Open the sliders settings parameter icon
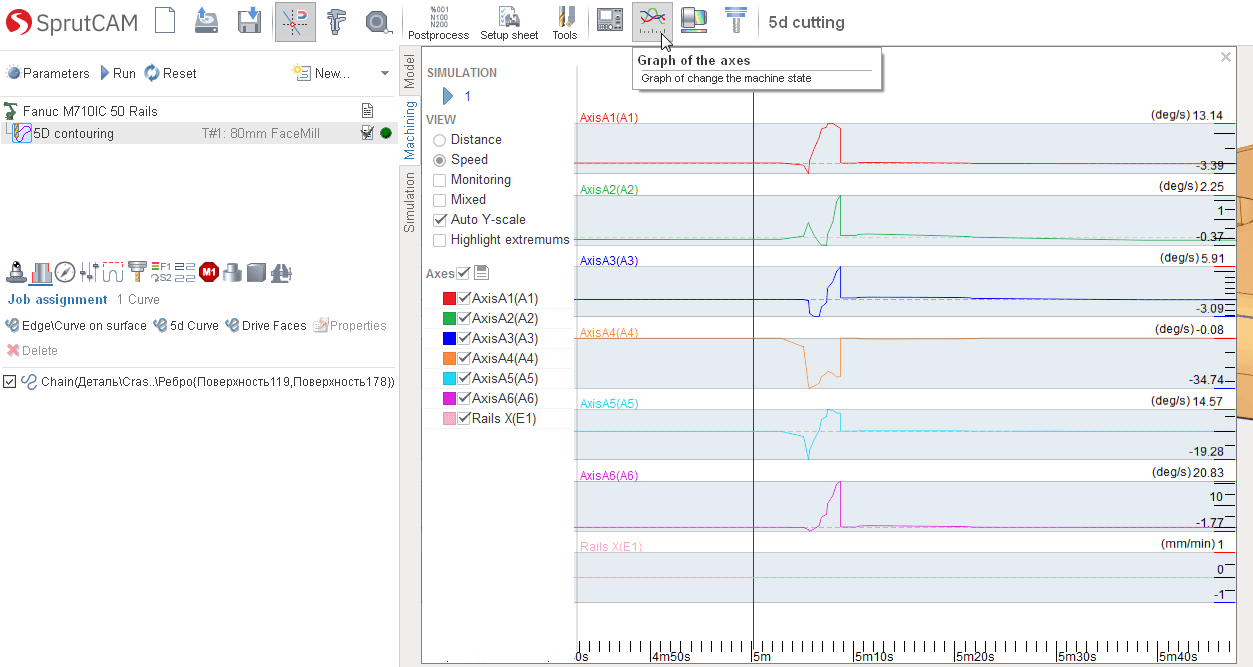1253x667 pixels. point(89,271)
